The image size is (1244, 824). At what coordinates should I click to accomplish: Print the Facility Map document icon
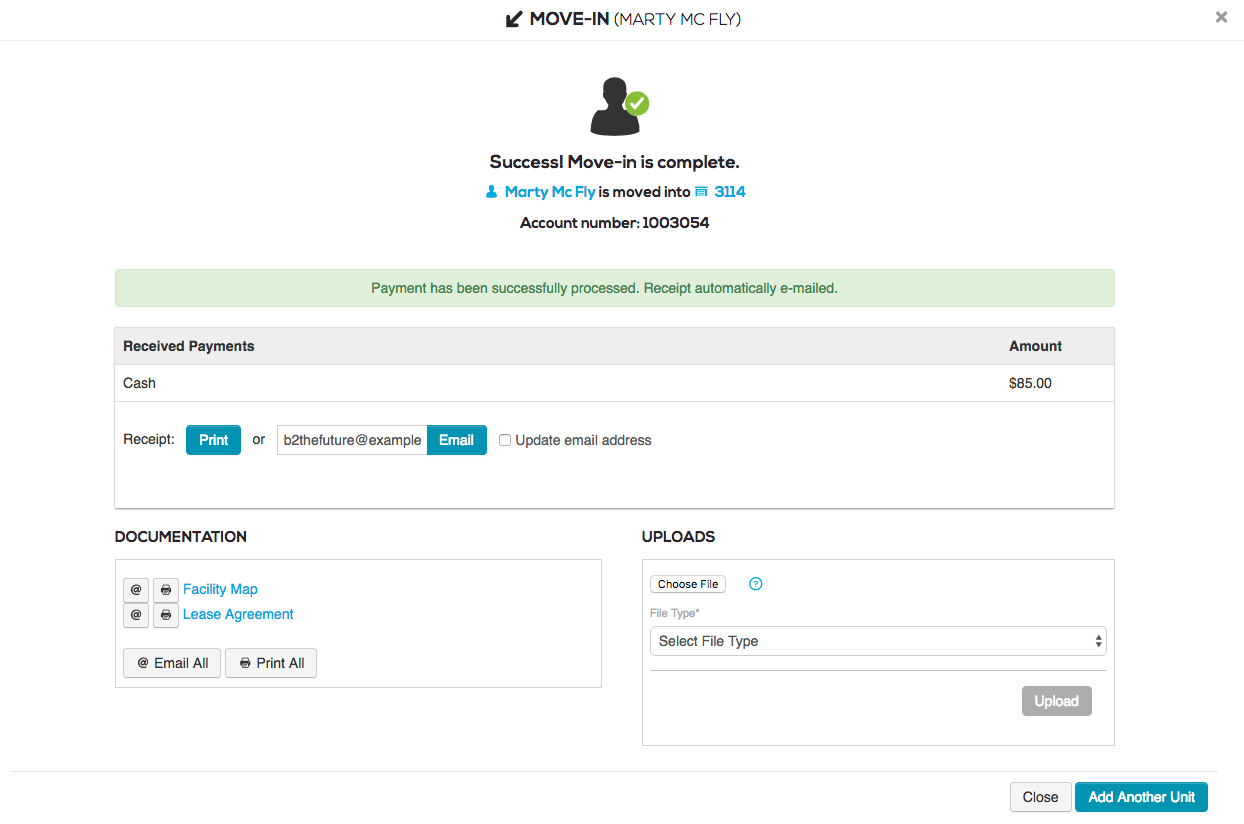(x=166, y=590)
